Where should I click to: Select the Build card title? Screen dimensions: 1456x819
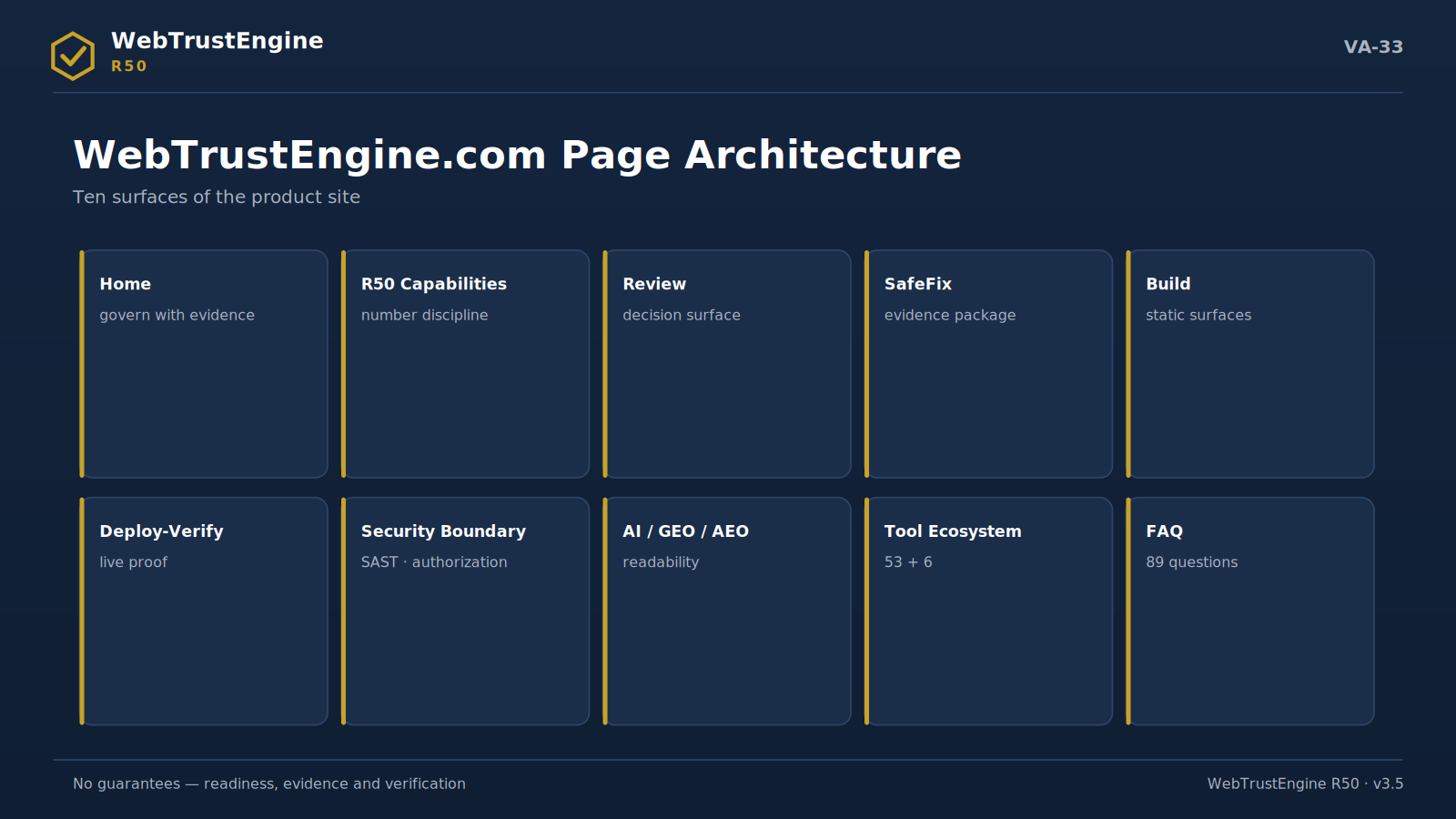[x=1168, y=284]
